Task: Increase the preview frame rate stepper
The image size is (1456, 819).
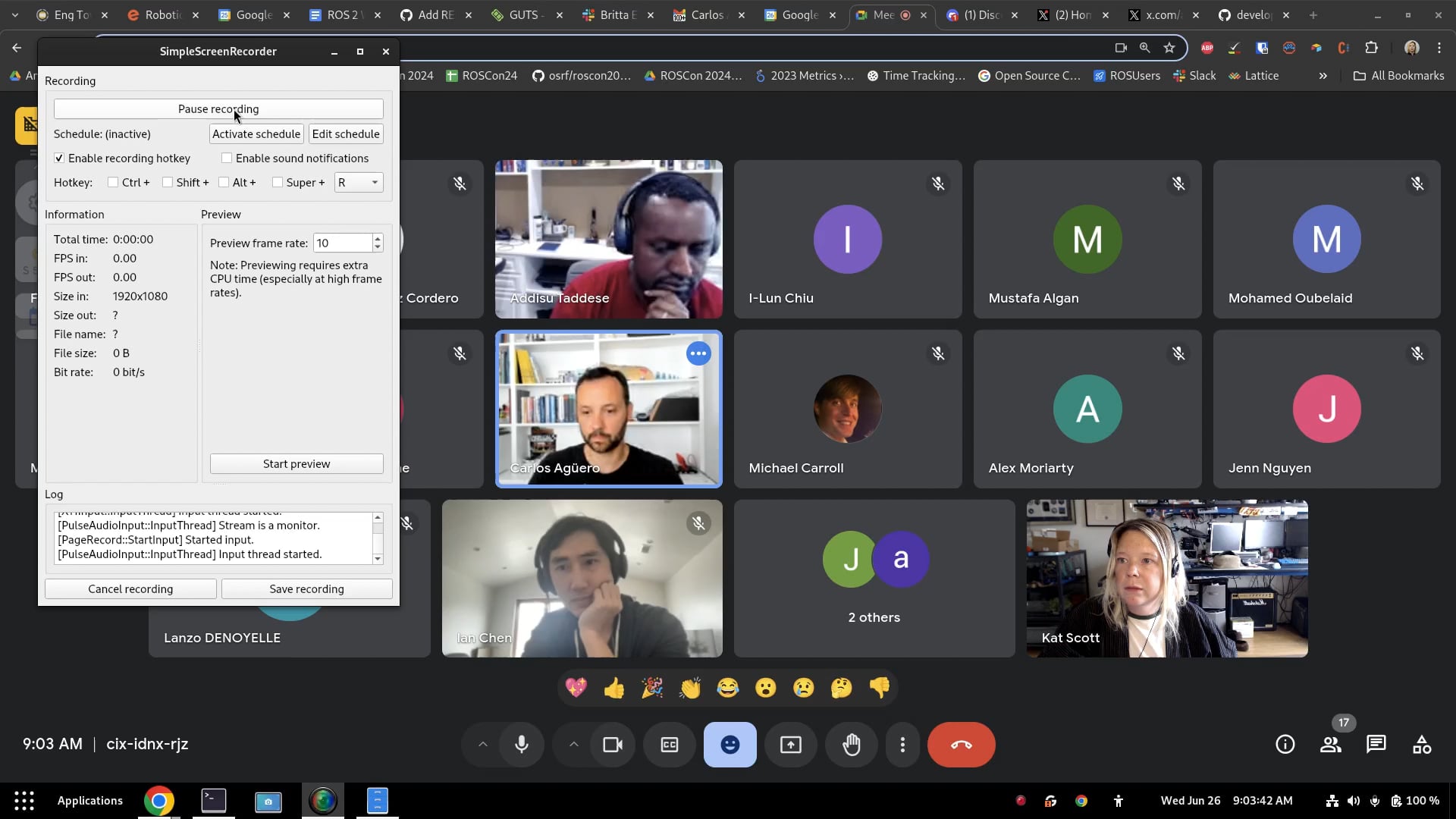Action: pyautogui.click(x=378, y=238)
